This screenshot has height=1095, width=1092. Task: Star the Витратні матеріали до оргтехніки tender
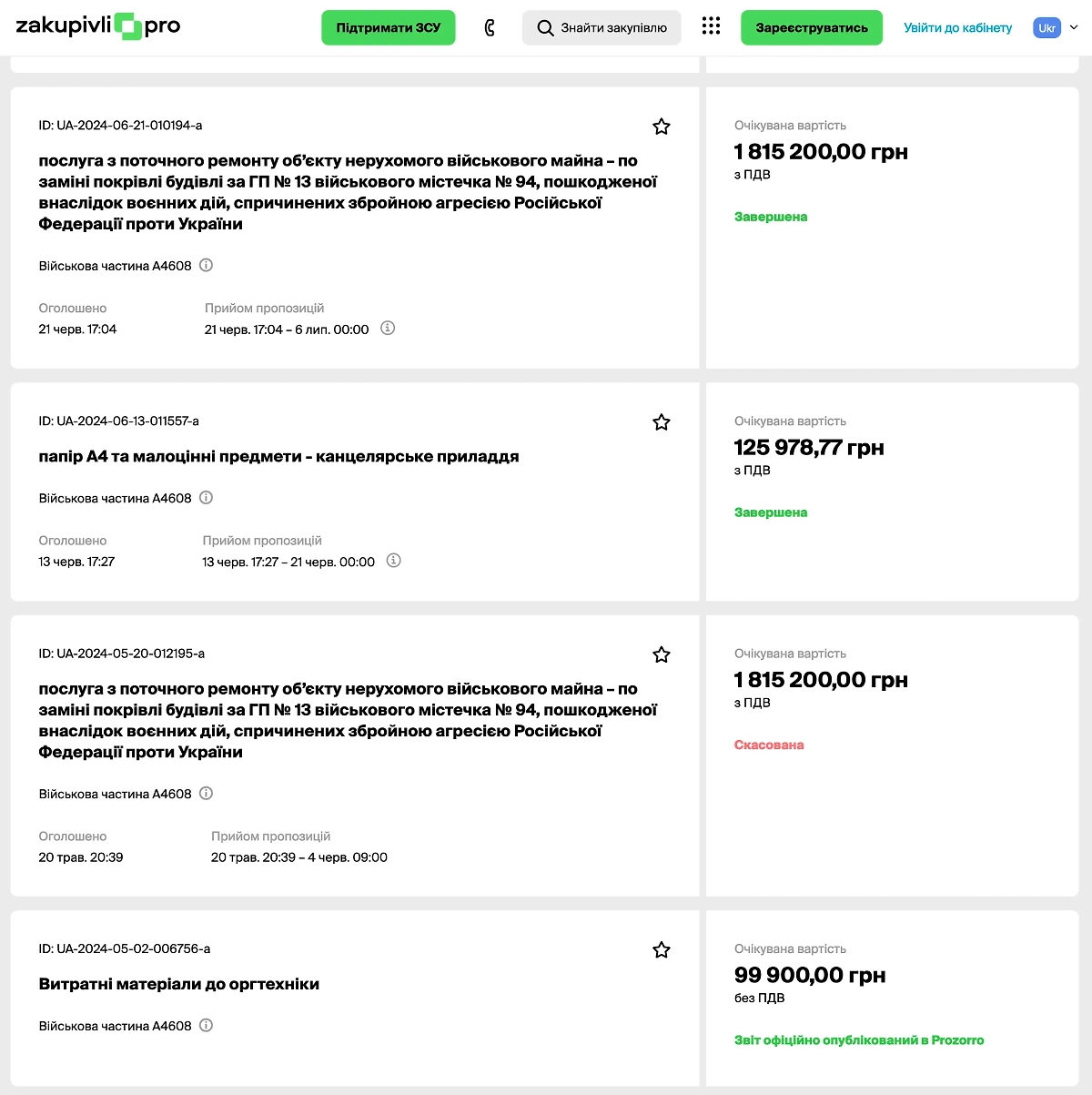coord(662,949)
